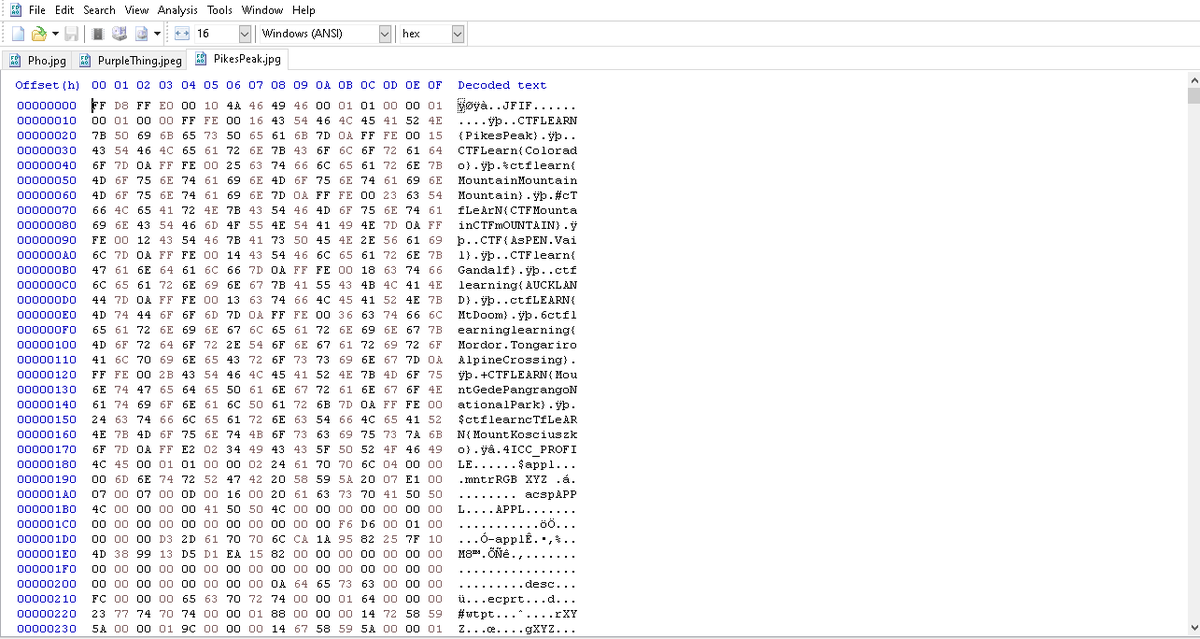Expand the recent files arrow beside Open
1200x639 pixels.
pyautogui.click(x=55, y=34)
